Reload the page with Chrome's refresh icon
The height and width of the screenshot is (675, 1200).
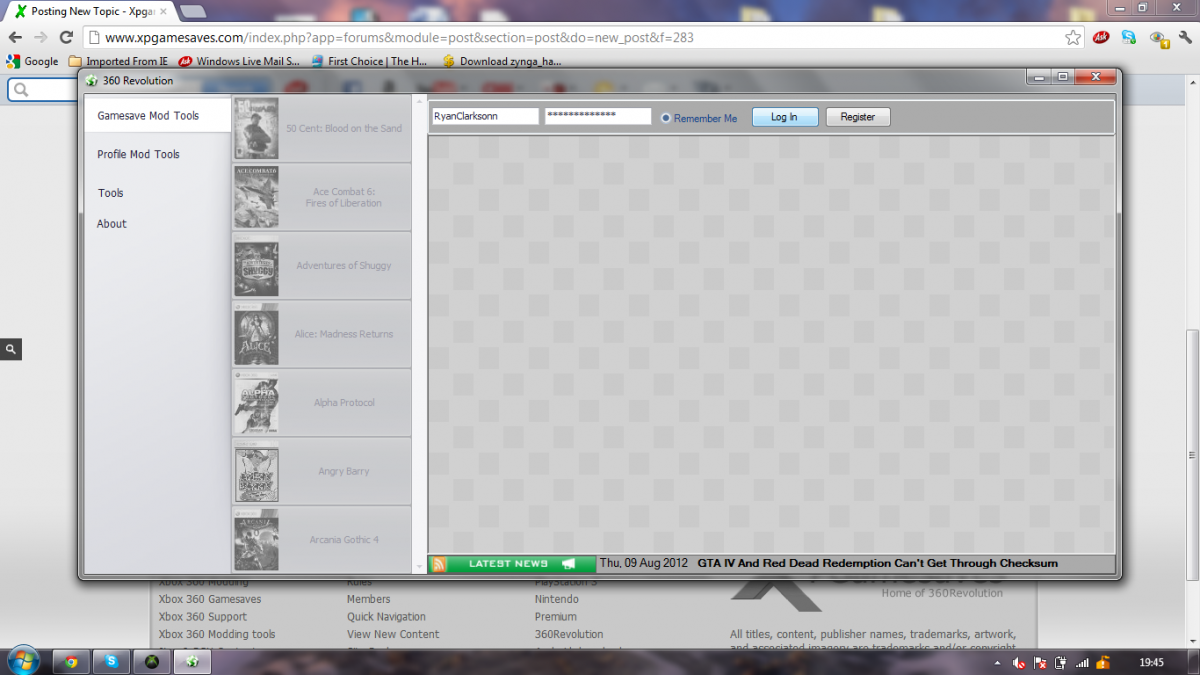66,38
